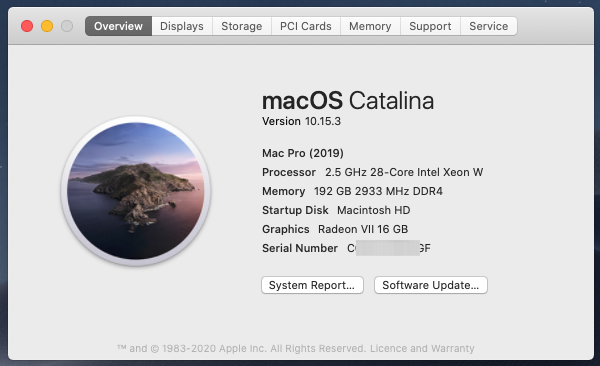The image size is (600, 366).
Task: Open the Support tab
Action: point(430,26)
